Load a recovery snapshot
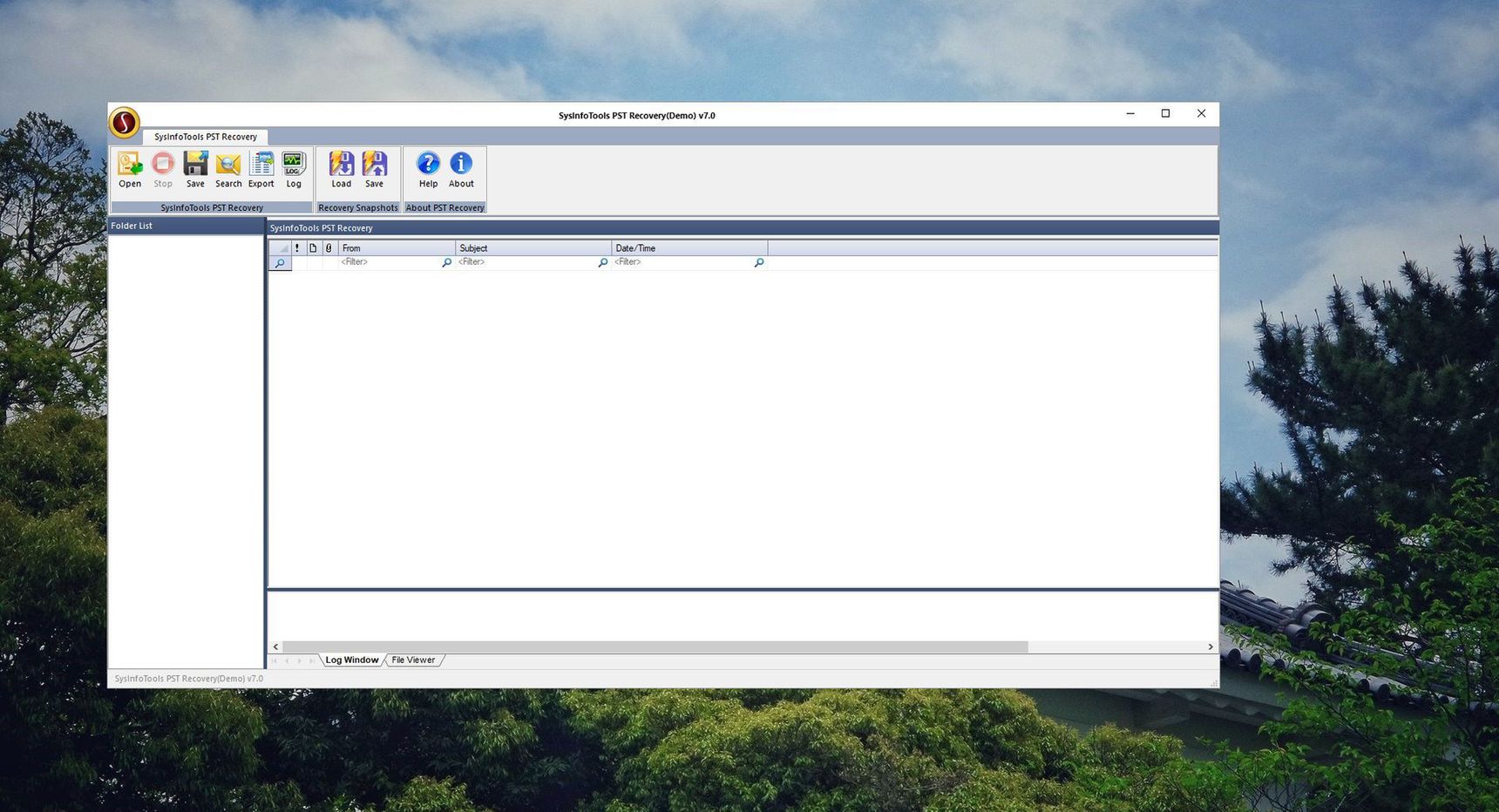The image size is (1499, 812). [x=341, y=169]
